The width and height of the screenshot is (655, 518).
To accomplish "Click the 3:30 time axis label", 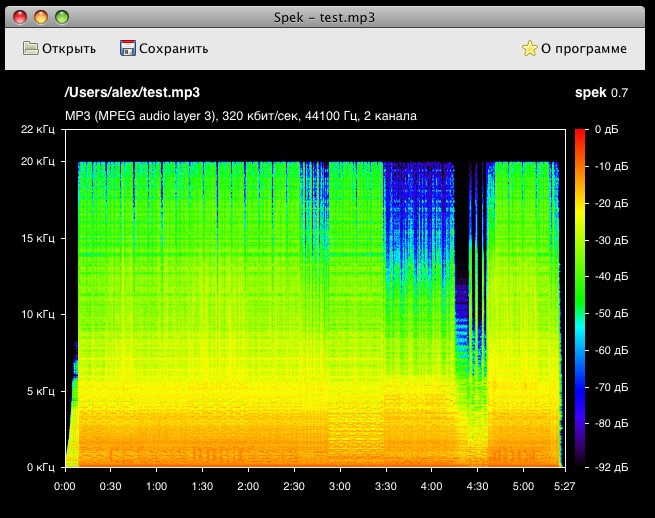I will [386, 486].
